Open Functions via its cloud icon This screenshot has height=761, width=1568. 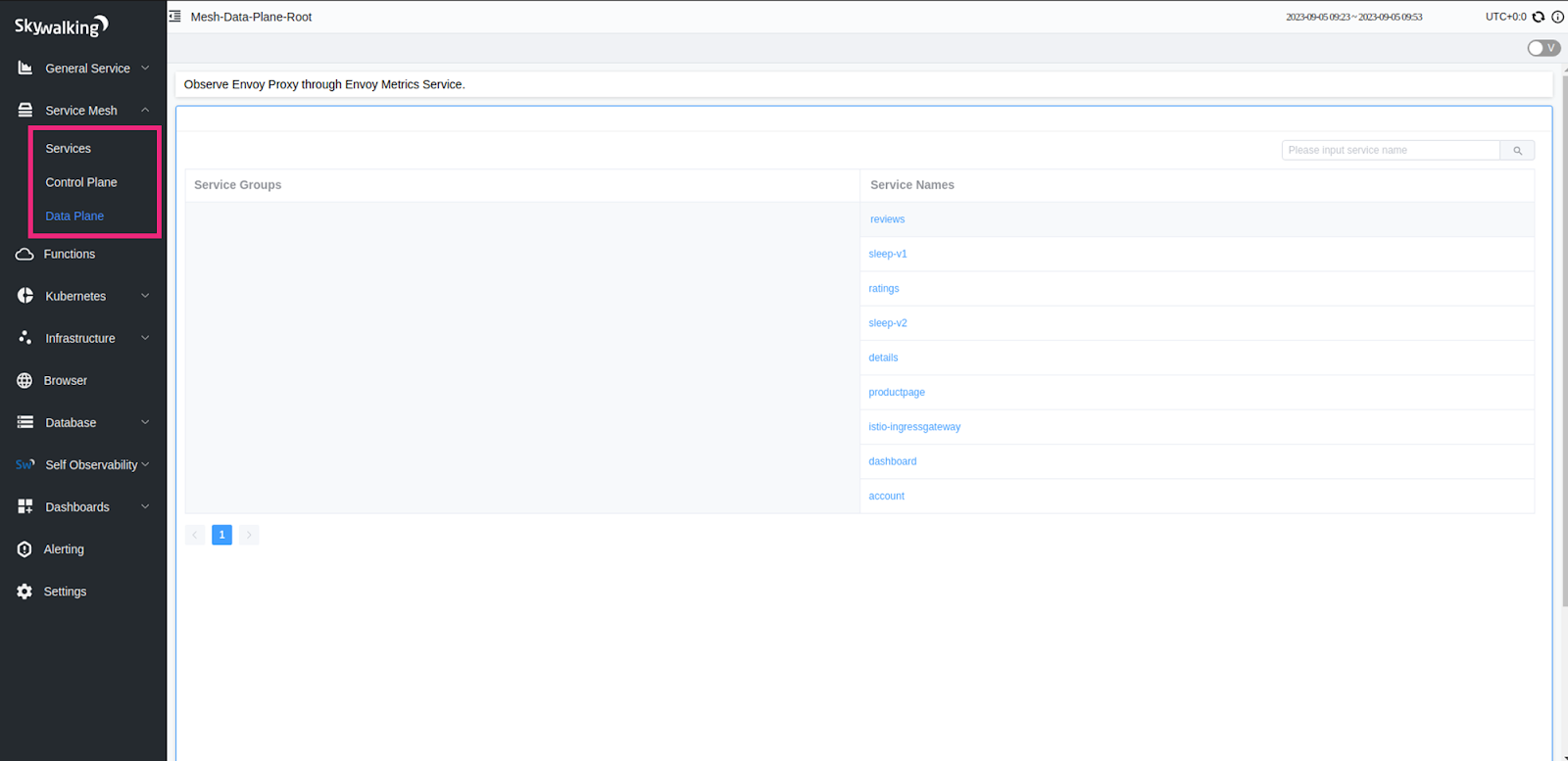[24, 255]
